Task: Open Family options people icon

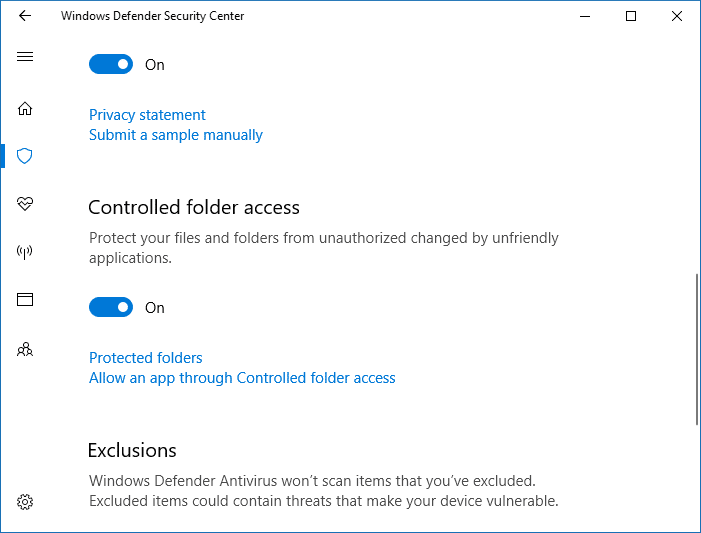Action: [x=25, y=349]
